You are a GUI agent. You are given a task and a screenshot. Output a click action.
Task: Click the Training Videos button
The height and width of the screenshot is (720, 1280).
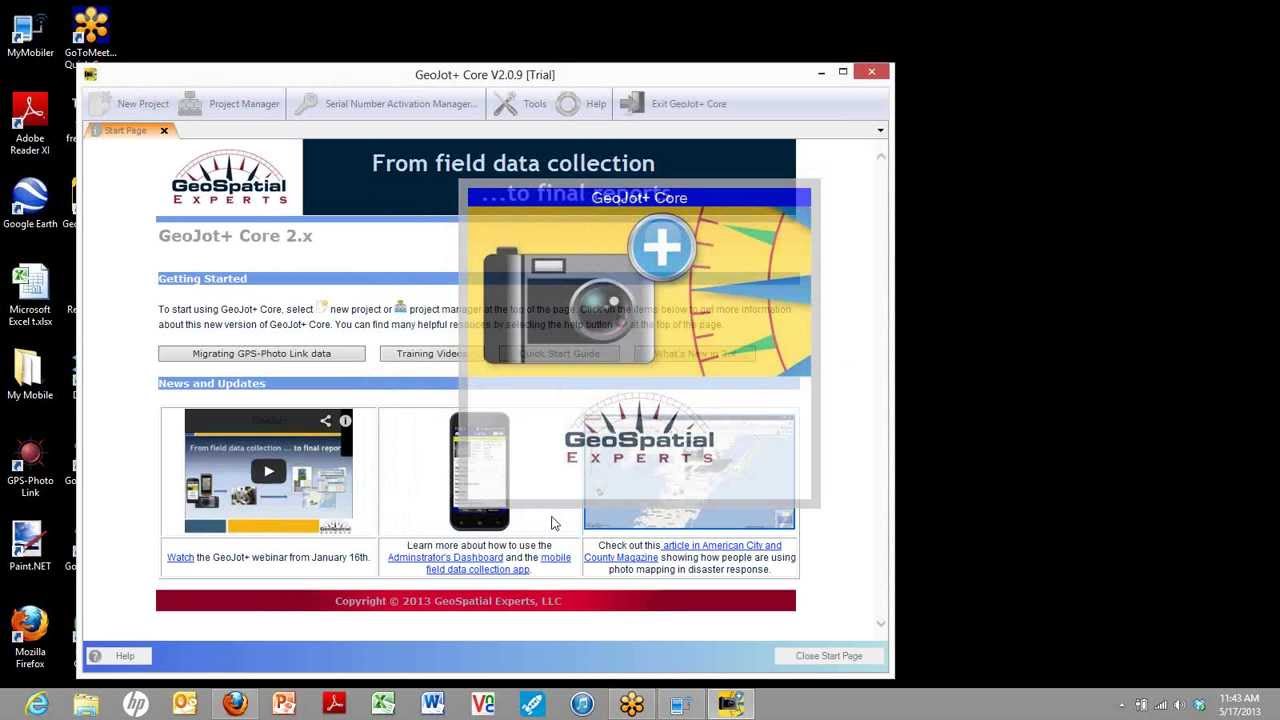430,353
